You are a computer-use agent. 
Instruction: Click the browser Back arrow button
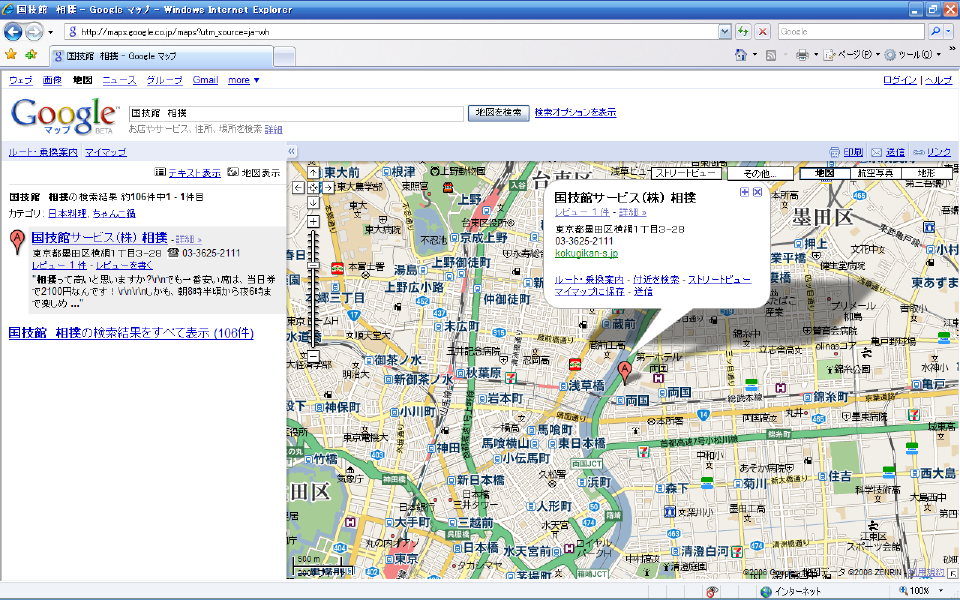click(x=13, y=31)
